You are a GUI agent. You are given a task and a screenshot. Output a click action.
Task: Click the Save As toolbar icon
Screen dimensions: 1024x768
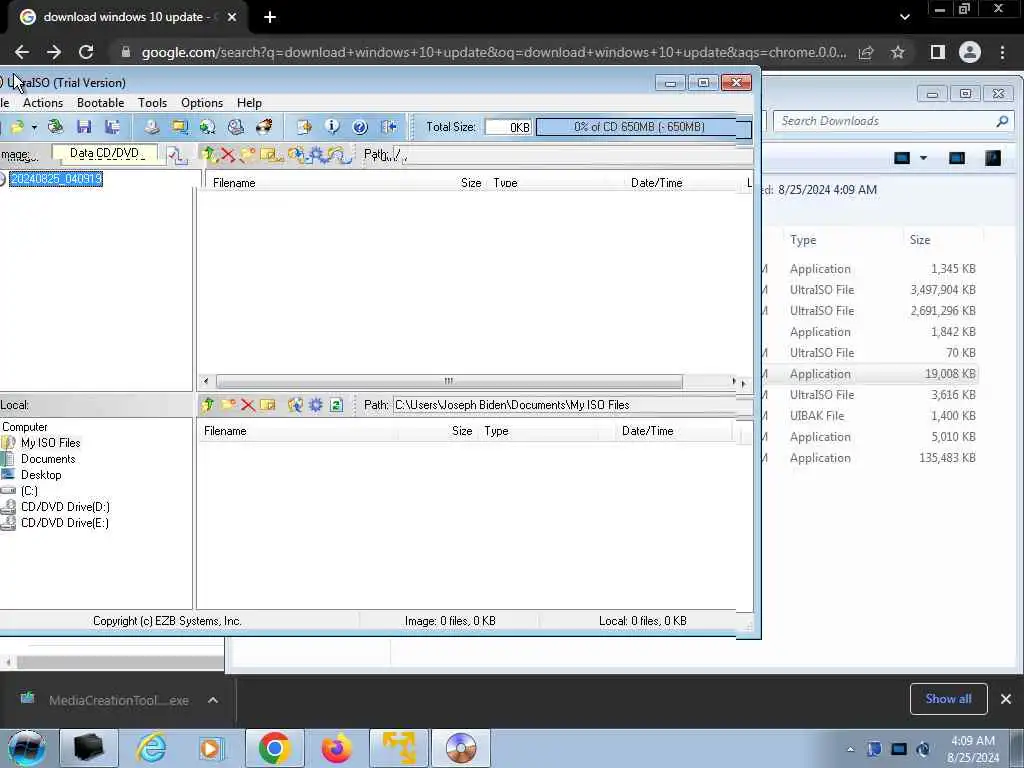(x=112, y=127)
